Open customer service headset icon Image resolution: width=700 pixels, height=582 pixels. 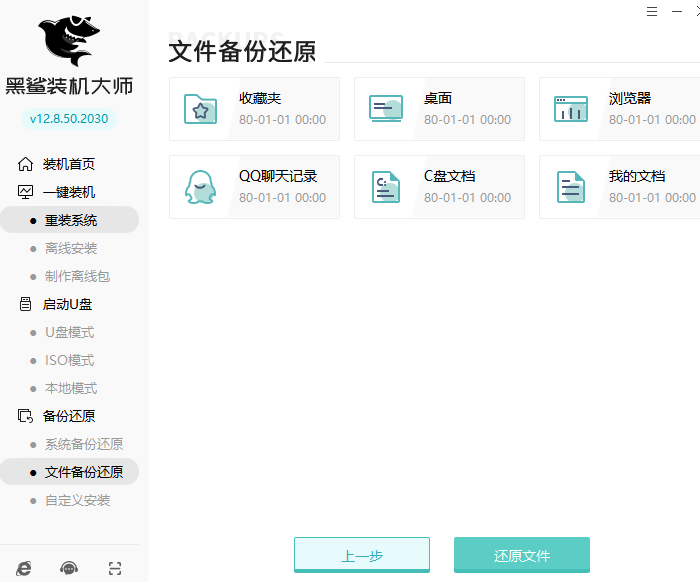tap(69, 568)
